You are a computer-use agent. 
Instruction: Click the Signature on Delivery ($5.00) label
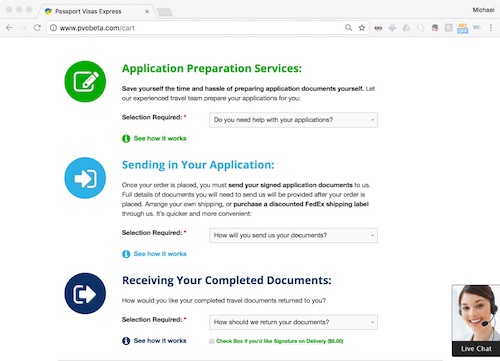pos(280,341)
